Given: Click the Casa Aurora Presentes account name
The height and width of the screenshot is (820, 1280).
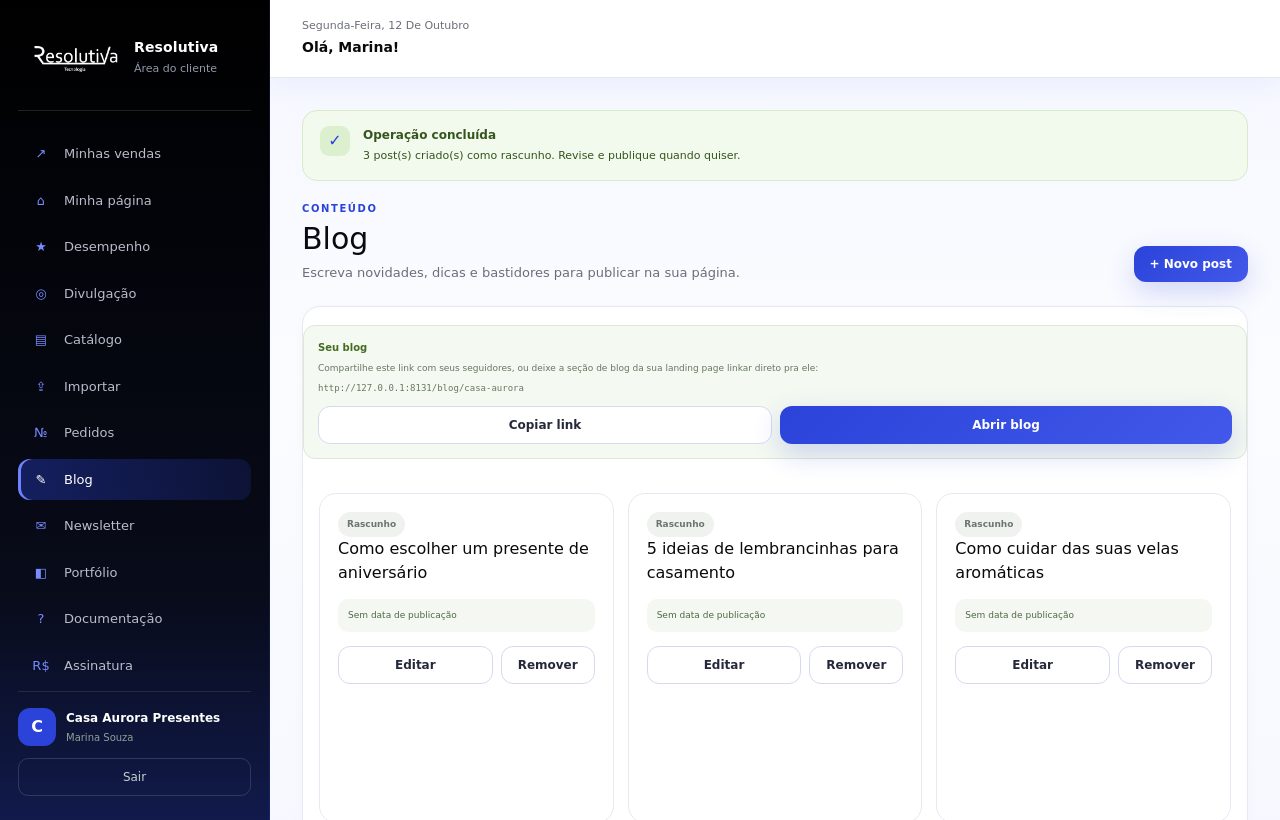Looking at the screenshot, I should point(143,718).
